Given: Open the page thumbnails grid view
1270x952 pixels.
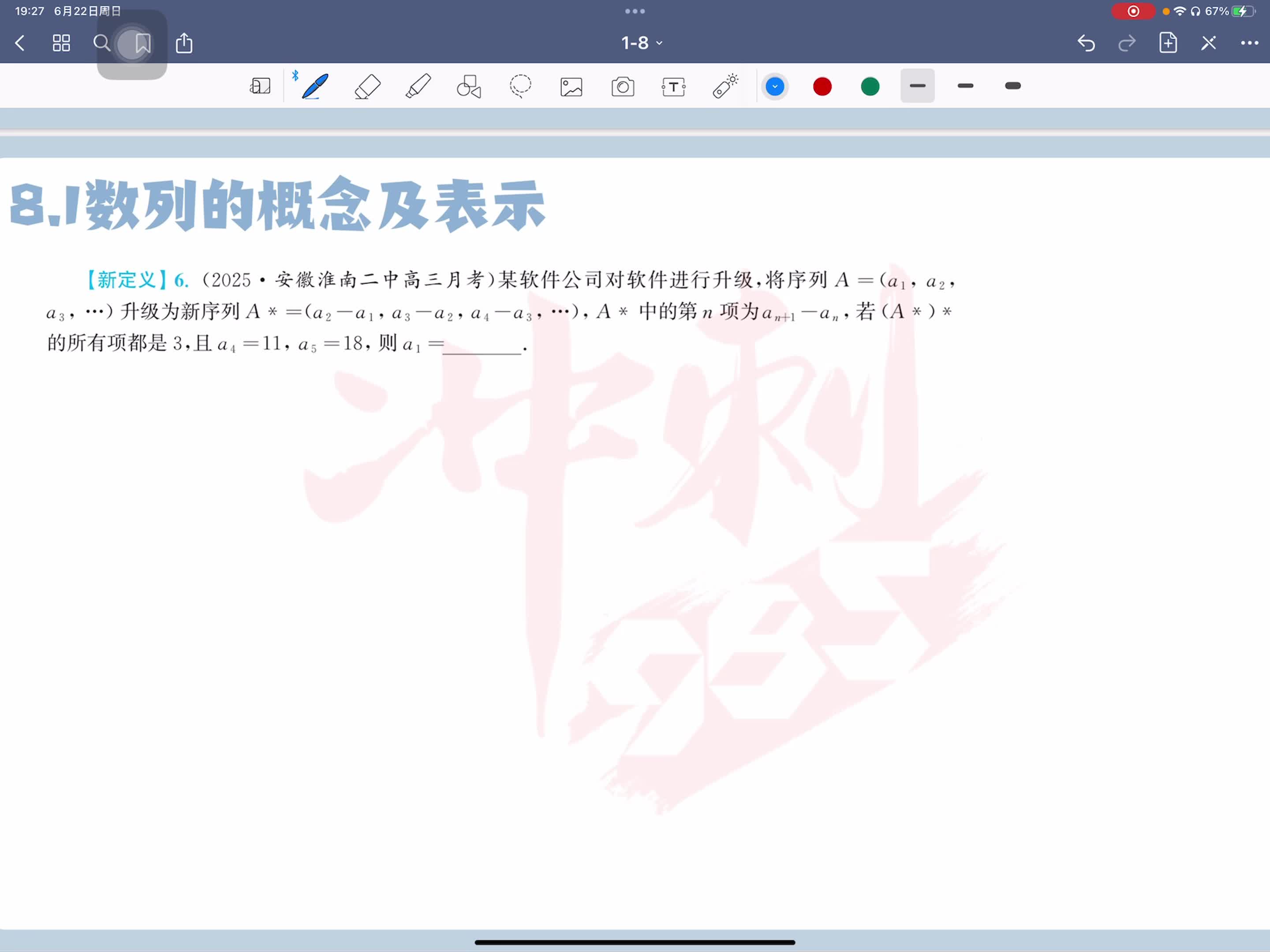Looking at the screenshot, I should [61, 43].
